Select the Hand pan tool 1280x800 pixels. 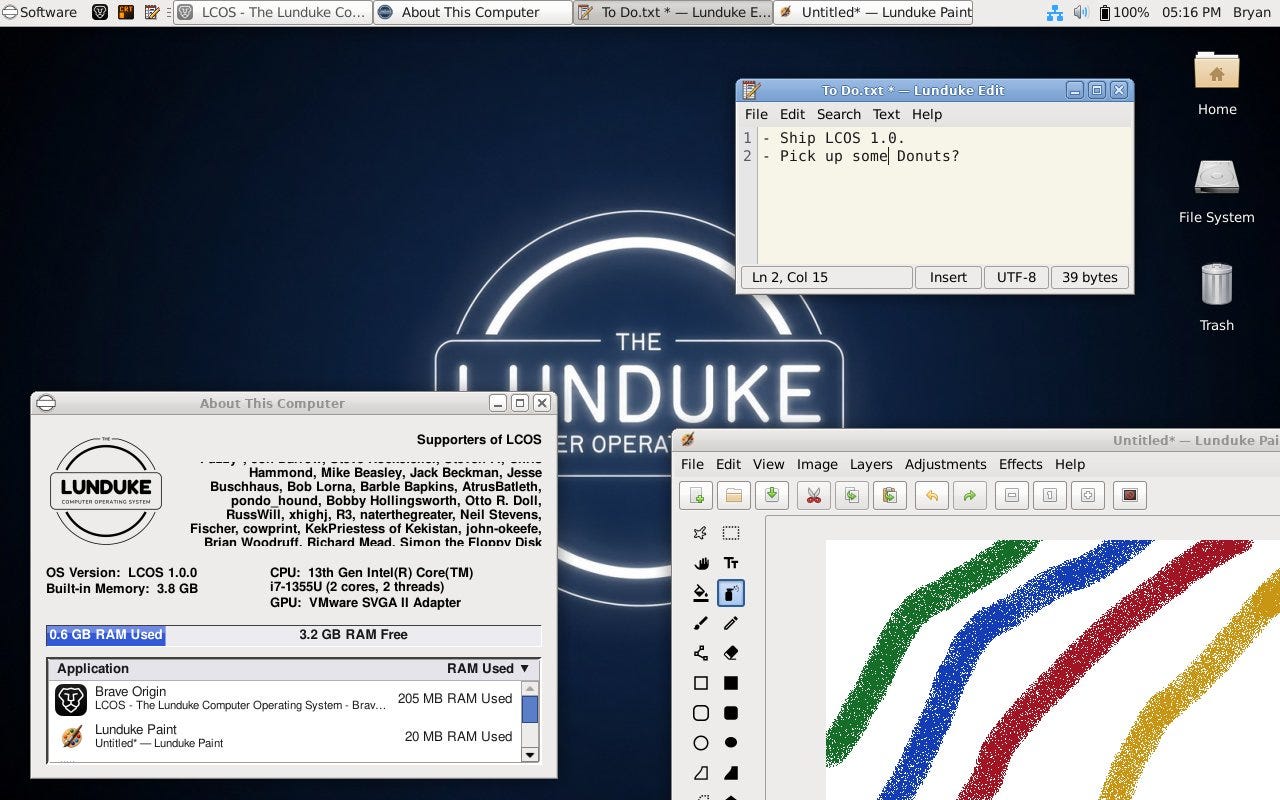[701, 563]
